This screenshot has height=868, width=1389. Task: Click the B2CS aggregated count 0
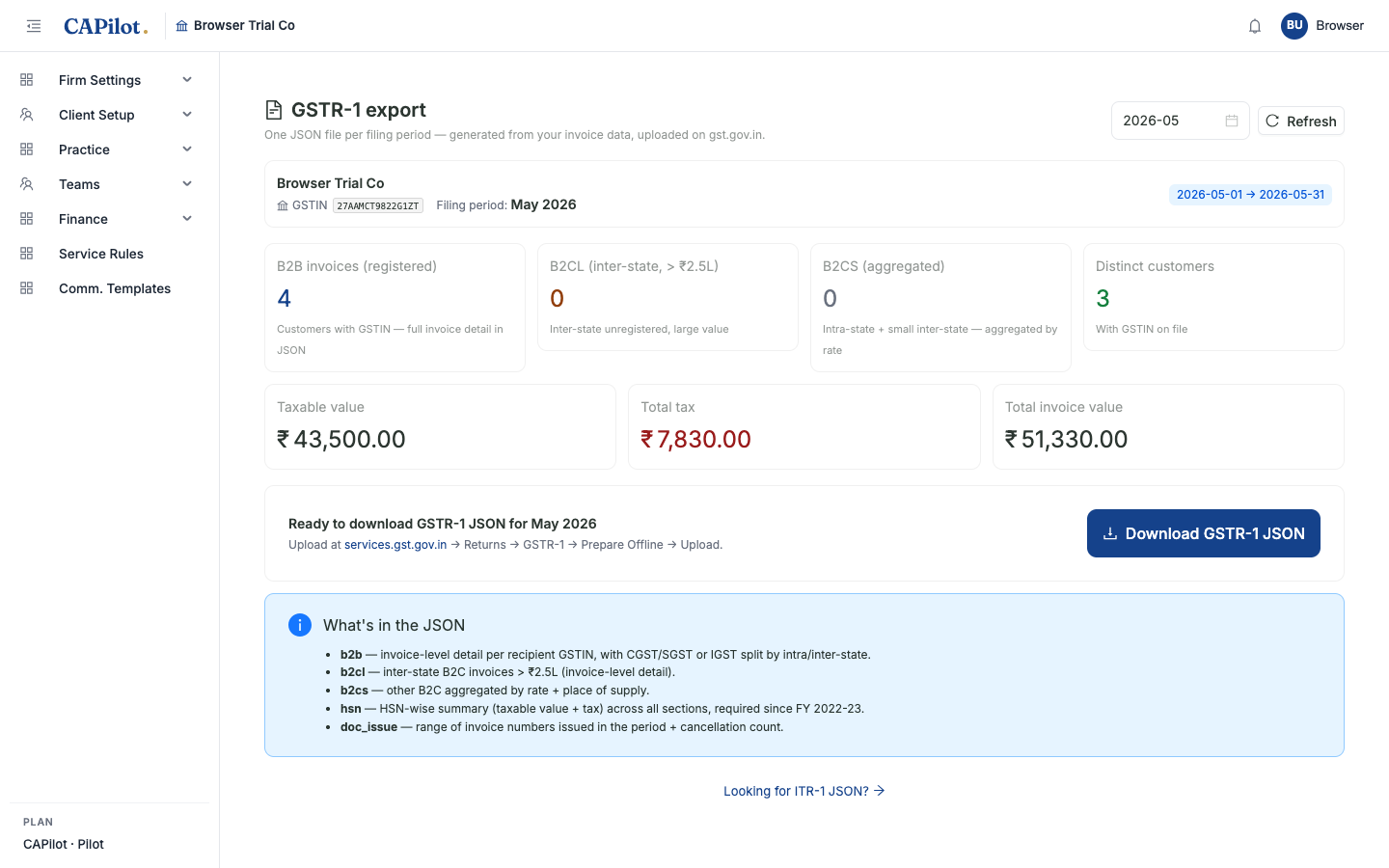point(830,299)
